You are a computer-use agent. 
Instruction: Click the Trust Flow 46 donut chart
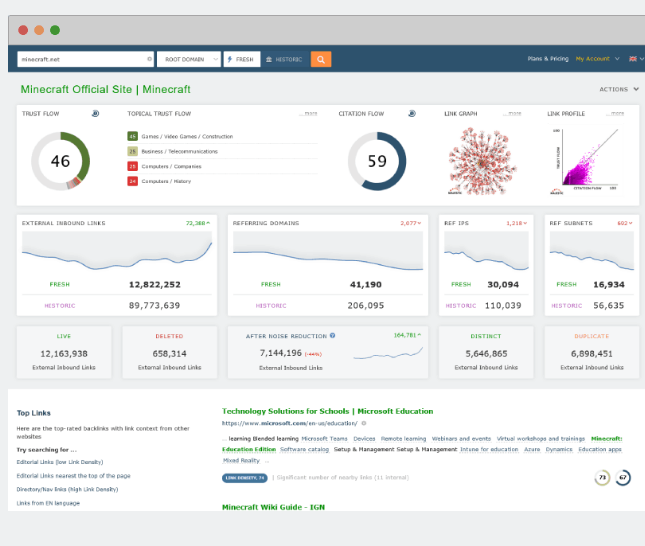click(x=60, y=160)
